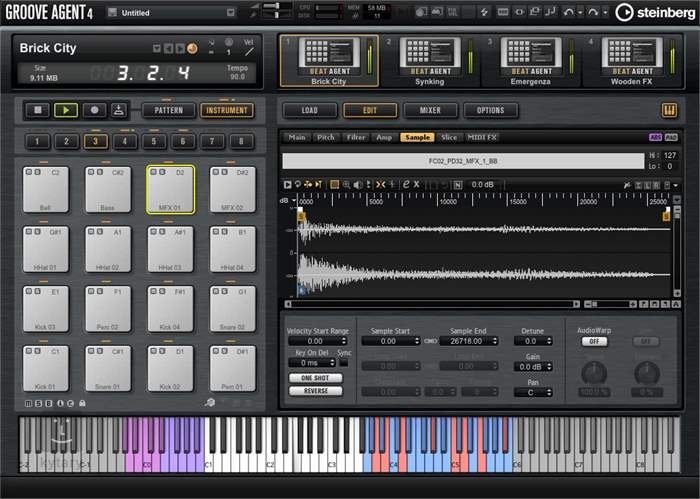The width and height of the screenshot is (700, 499).
Task: Toggle the ABS button in the tab bar
Action: (655, 137)
